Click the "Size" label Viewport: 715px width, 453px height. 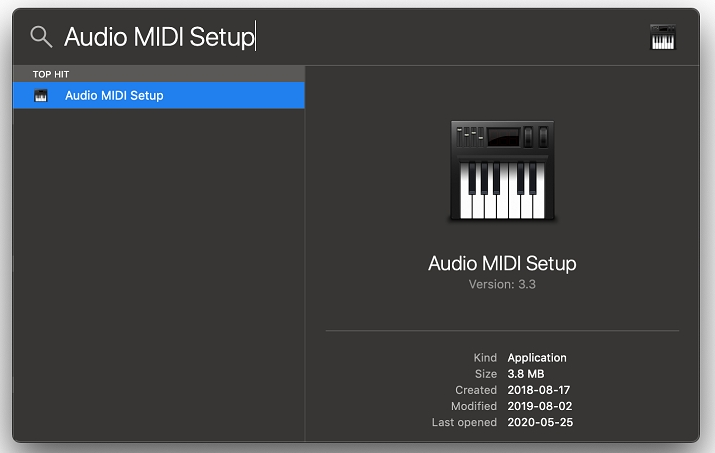click(x=486, y=374)
